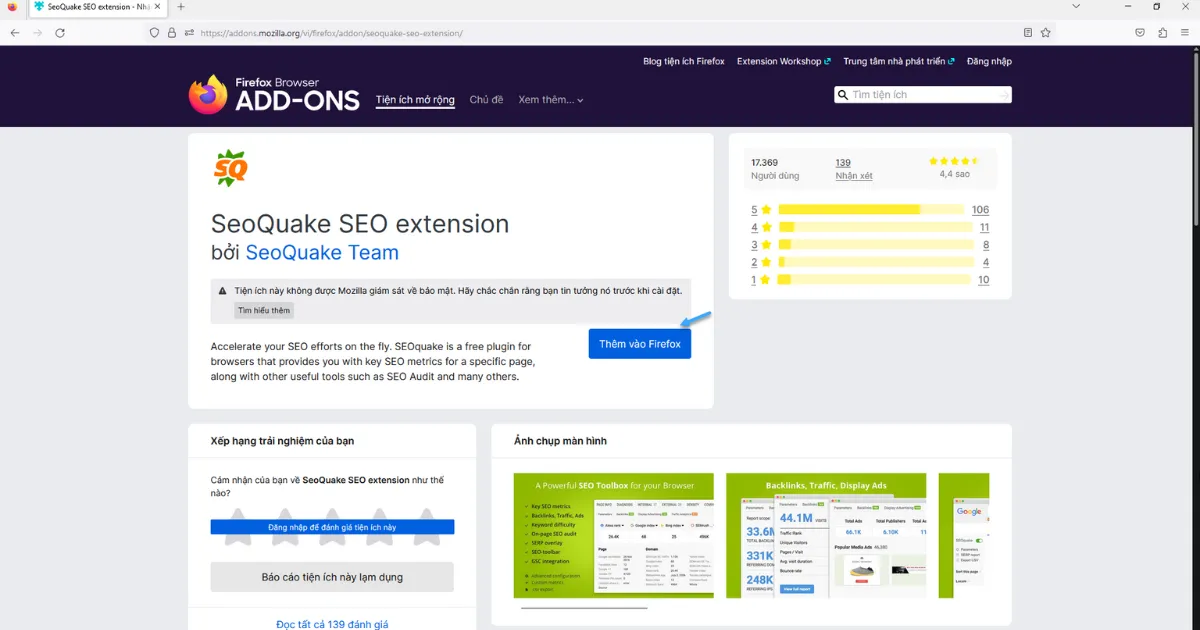
Task: Click the 8 three-star review count
Action: click(986, 245)
